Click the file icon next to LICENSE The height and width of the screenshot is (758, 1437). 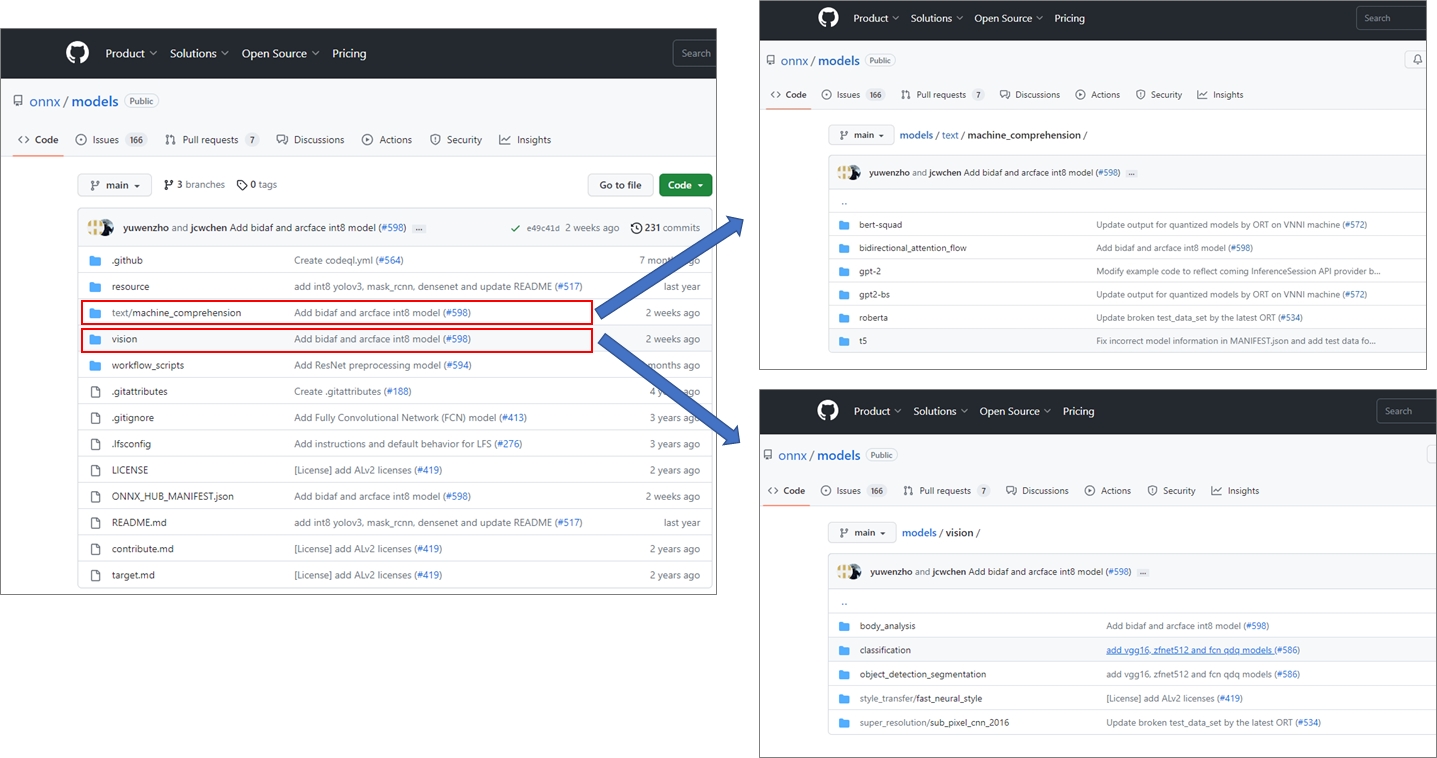pos(95,470)
